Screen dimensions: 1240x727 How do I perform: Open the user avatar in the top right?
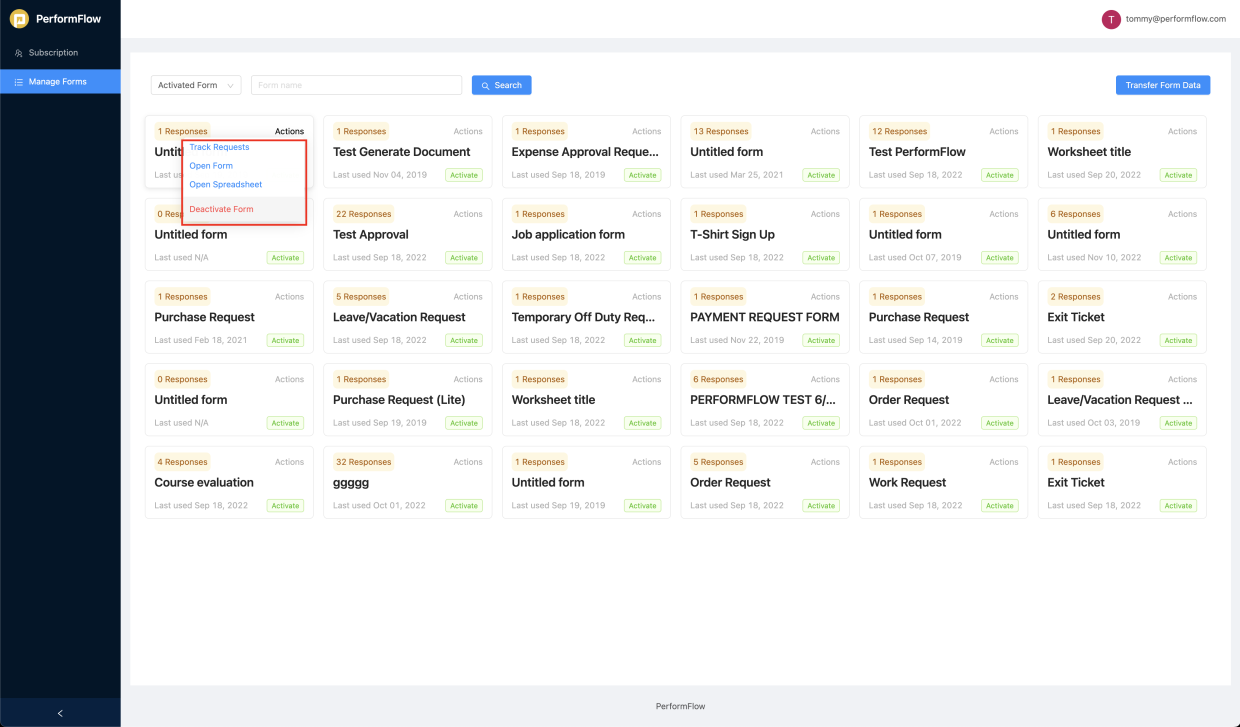pyautogui.click(x=1111, y=18)
